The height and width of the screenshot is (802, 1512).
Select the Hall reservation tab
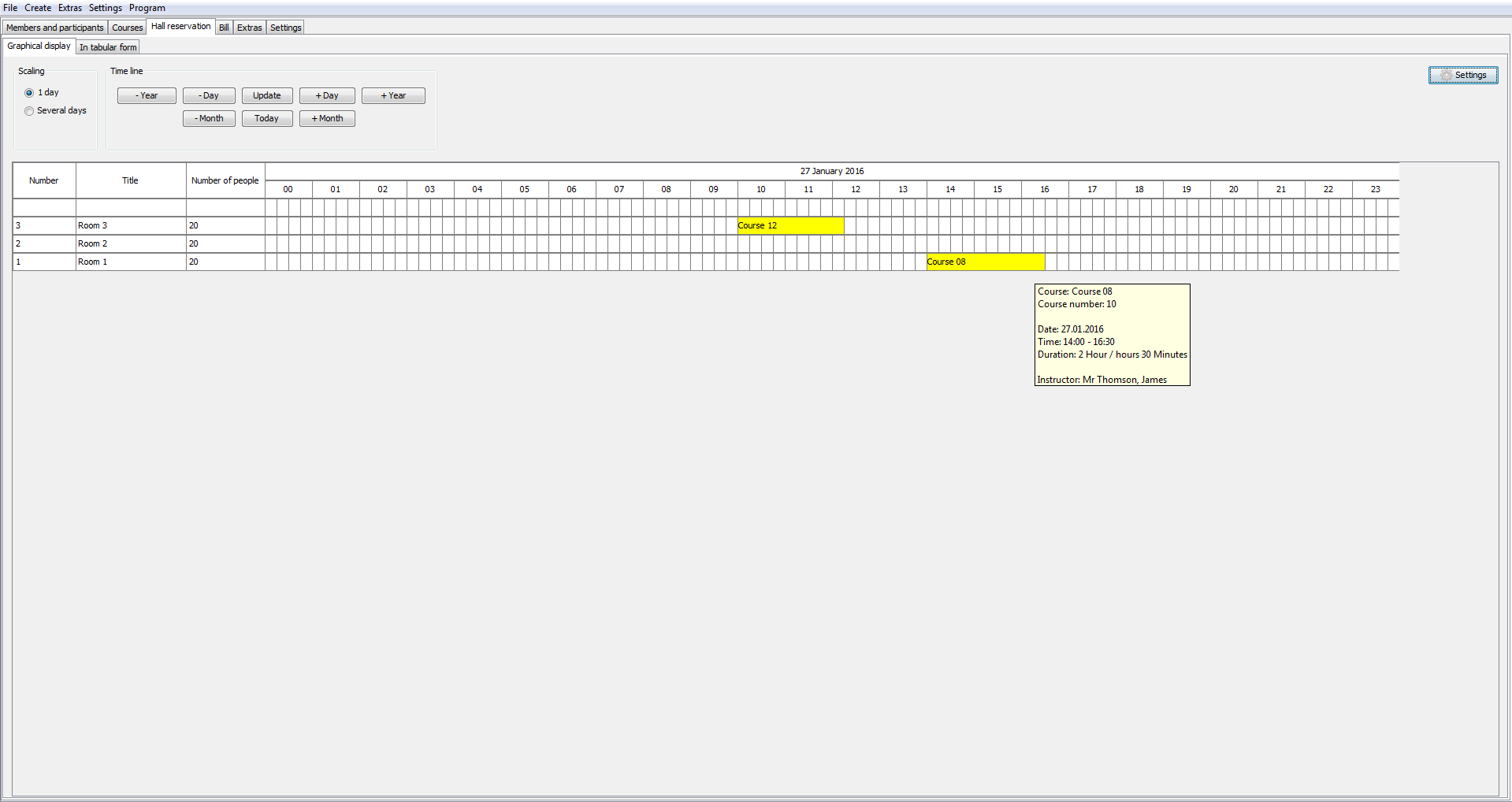(x=181, y=26)
